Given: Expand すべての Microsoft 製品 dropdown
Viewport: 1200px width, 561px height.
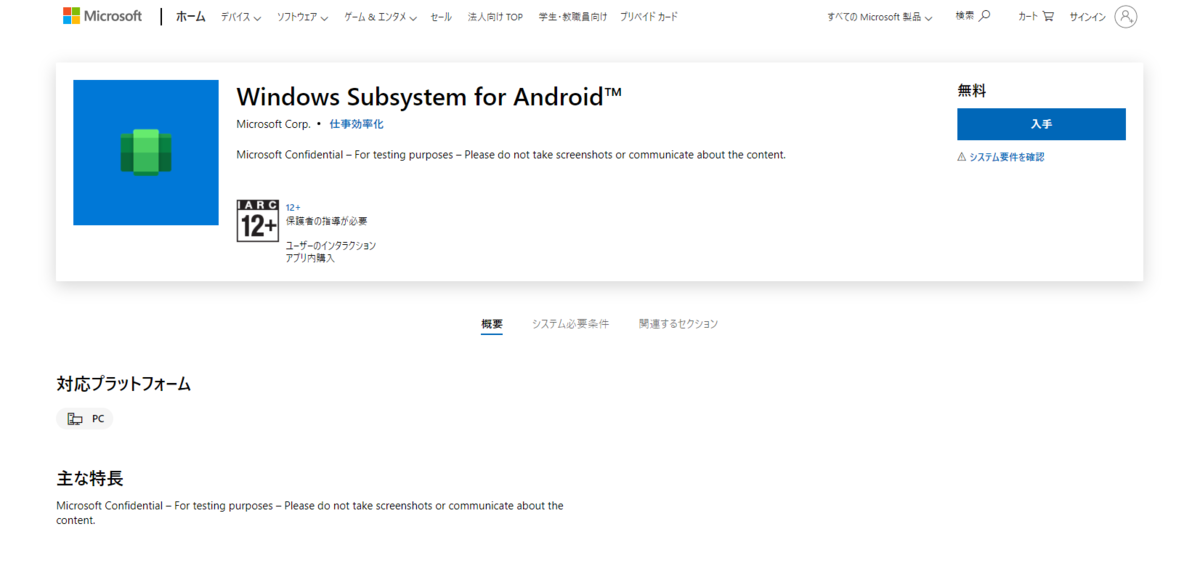Looking at the screenshot, I should (x=880, y=17).
